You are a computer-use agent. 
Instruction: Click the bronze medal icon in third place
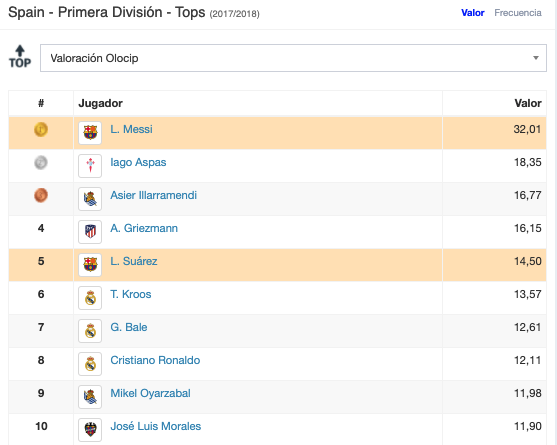(41, 195)
